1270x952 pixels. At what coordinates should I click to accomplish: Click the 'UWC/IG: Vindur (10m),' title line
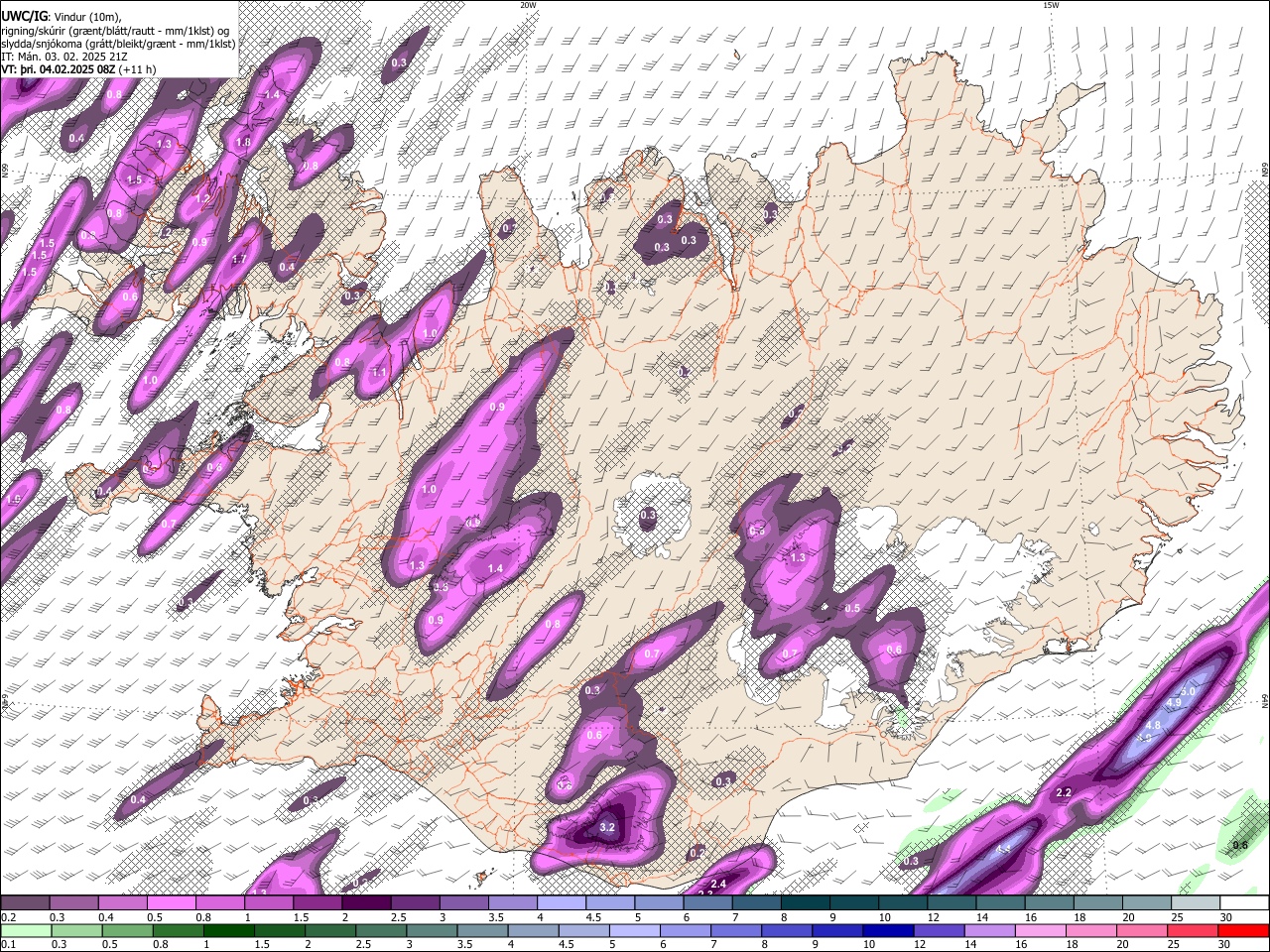62,15
